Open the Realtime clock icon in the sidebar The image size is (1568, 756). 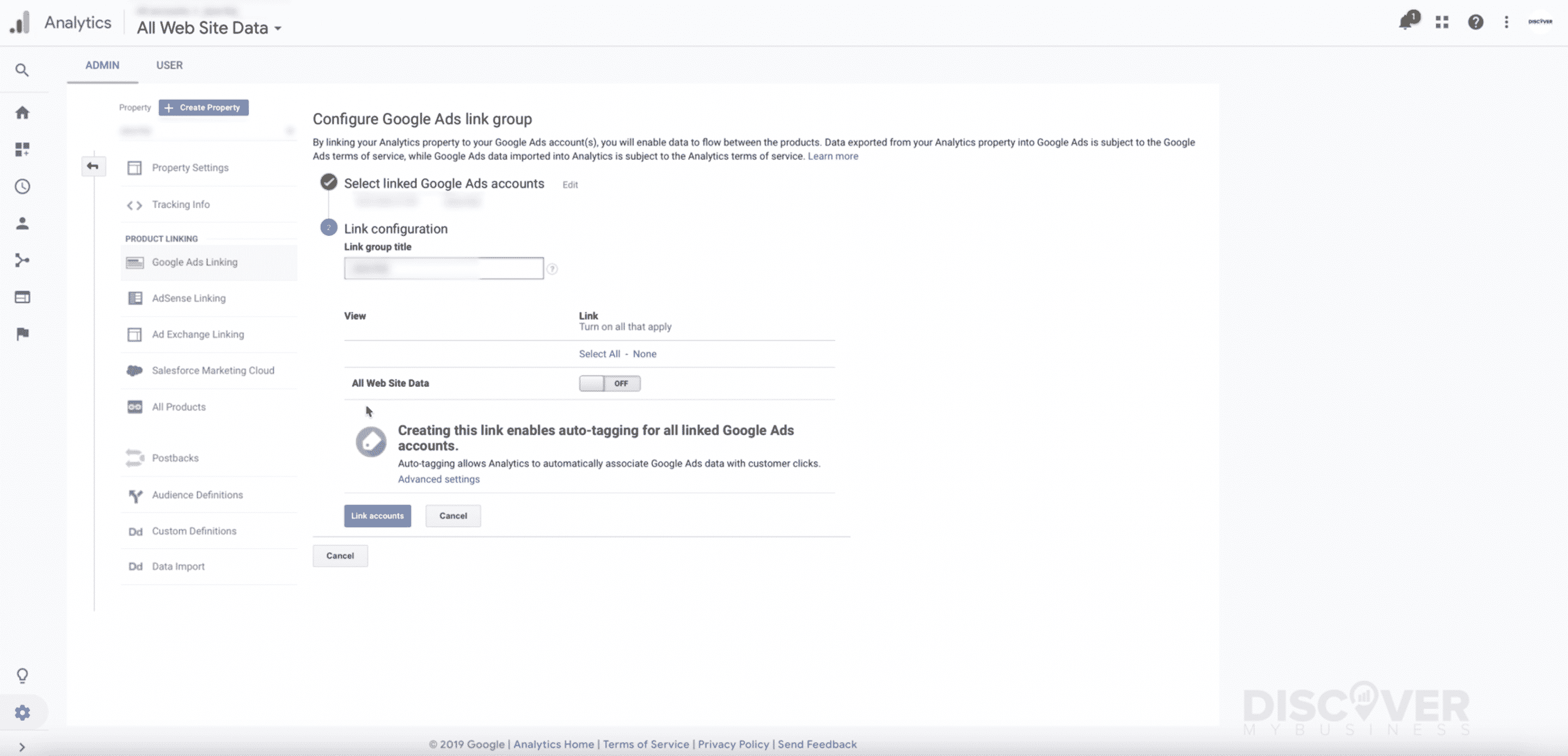[22, 186]
